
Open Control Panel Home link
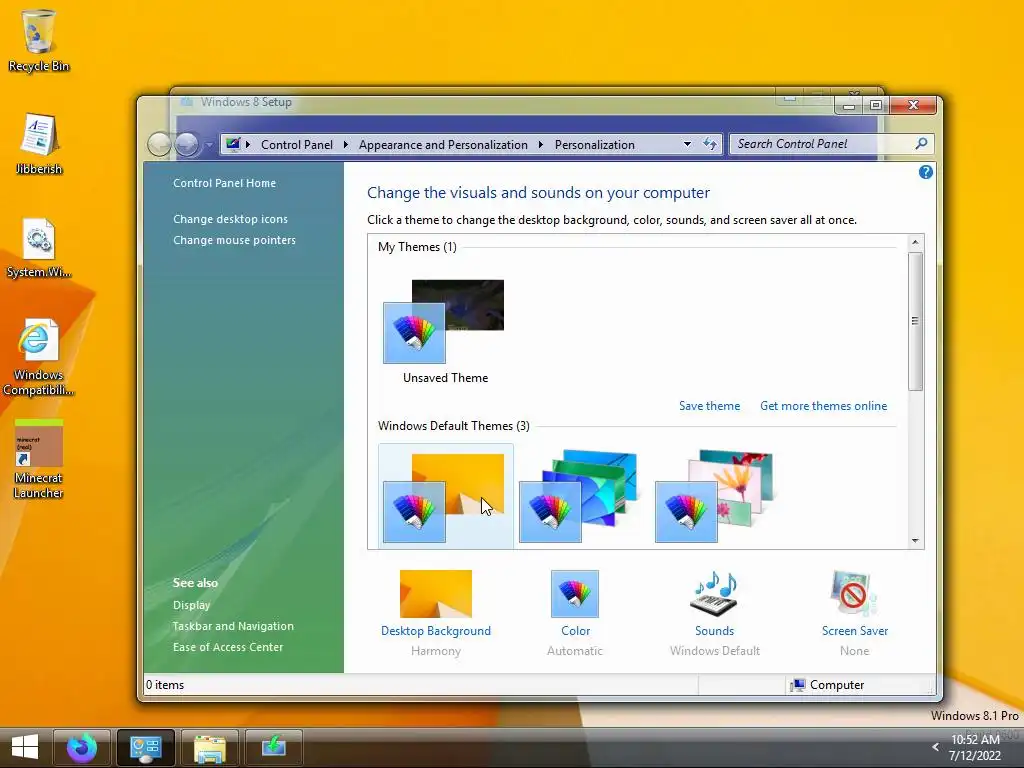[224, 184]
